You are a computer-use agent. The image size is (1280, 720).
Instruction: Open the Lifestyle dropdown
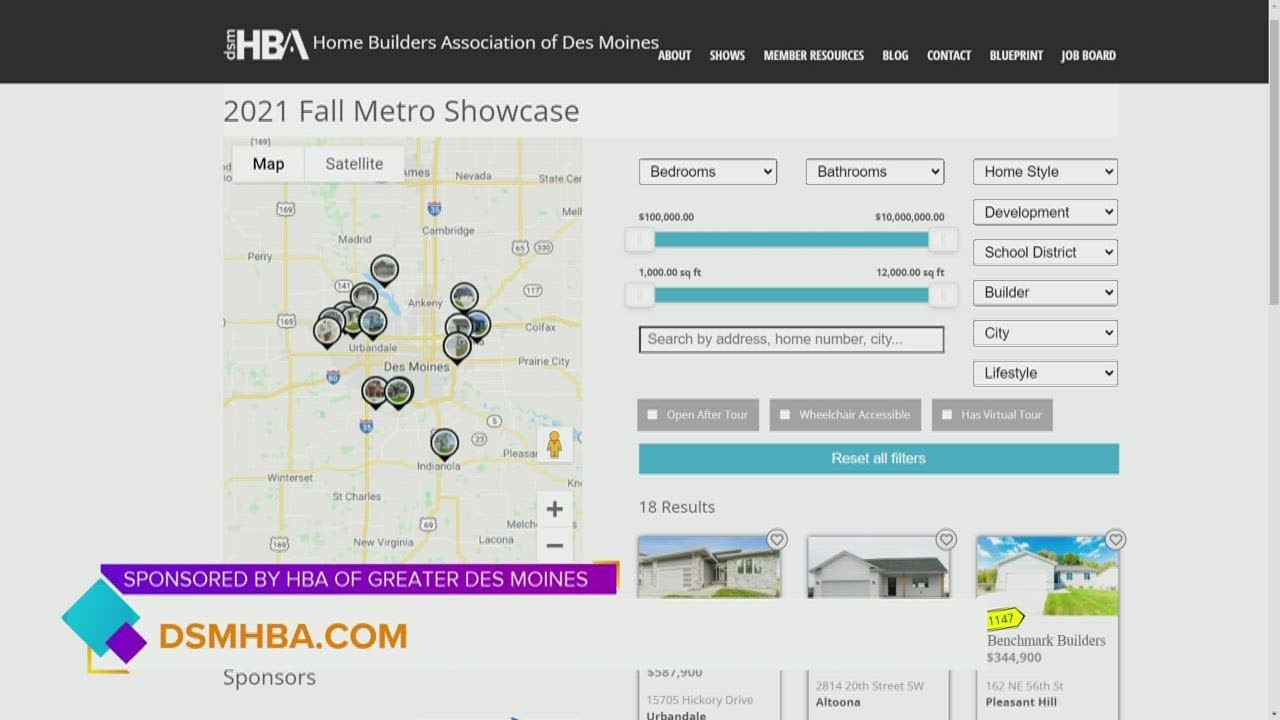point(1045,373)
